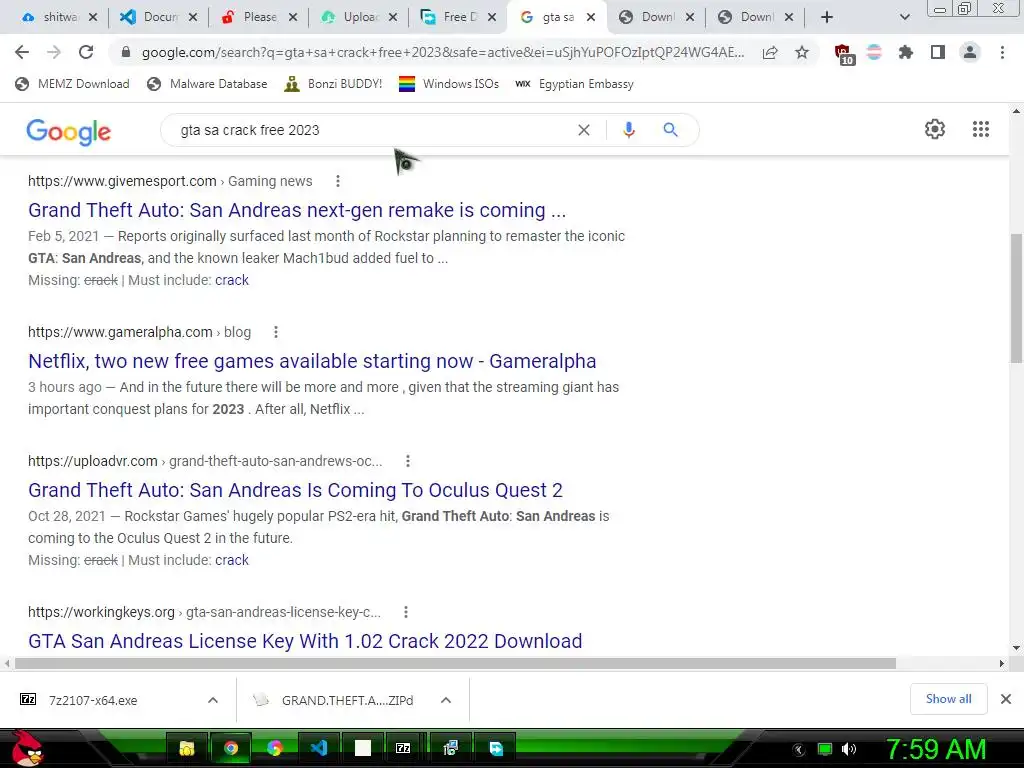Open Google quick settings gear
Viewport: 1024px width, 768px height.
pos(935,129)
